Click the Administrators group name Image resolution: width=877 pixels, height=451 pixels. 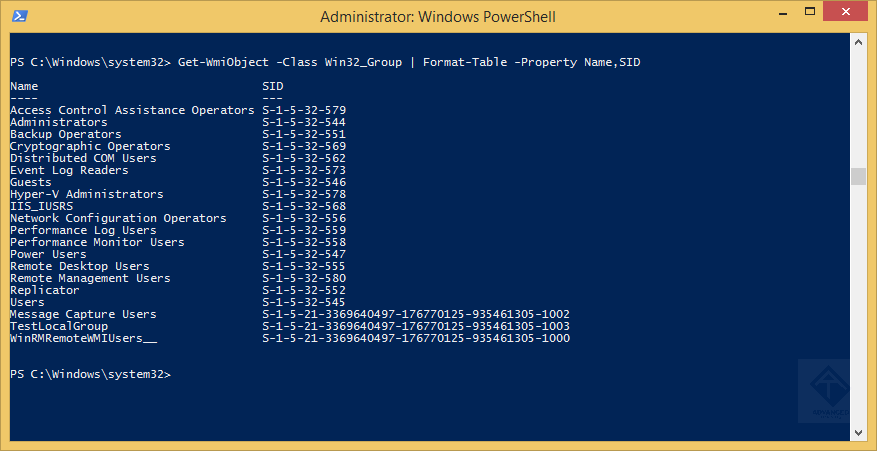(x=58, y=122)
